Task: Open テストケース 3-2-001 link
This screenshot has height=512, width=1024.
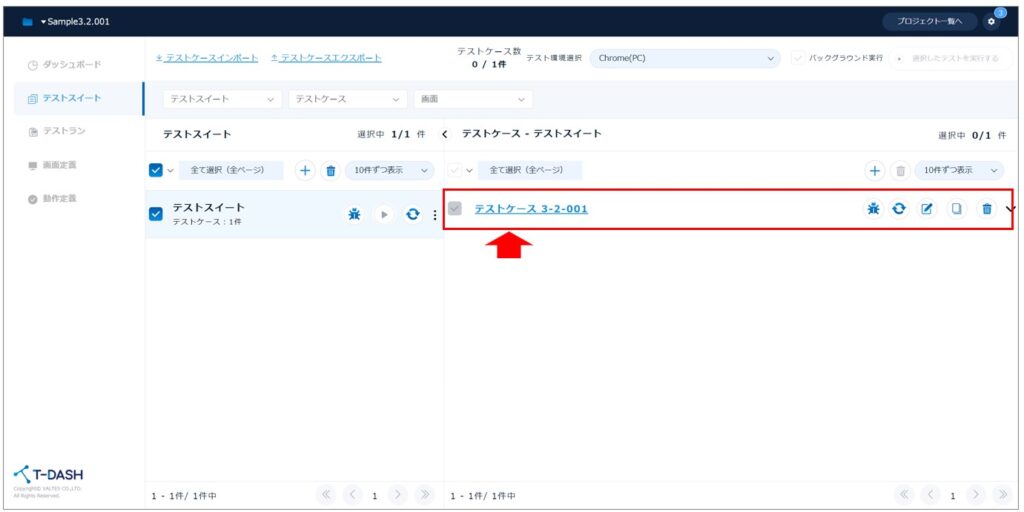Action: (530, 209)
